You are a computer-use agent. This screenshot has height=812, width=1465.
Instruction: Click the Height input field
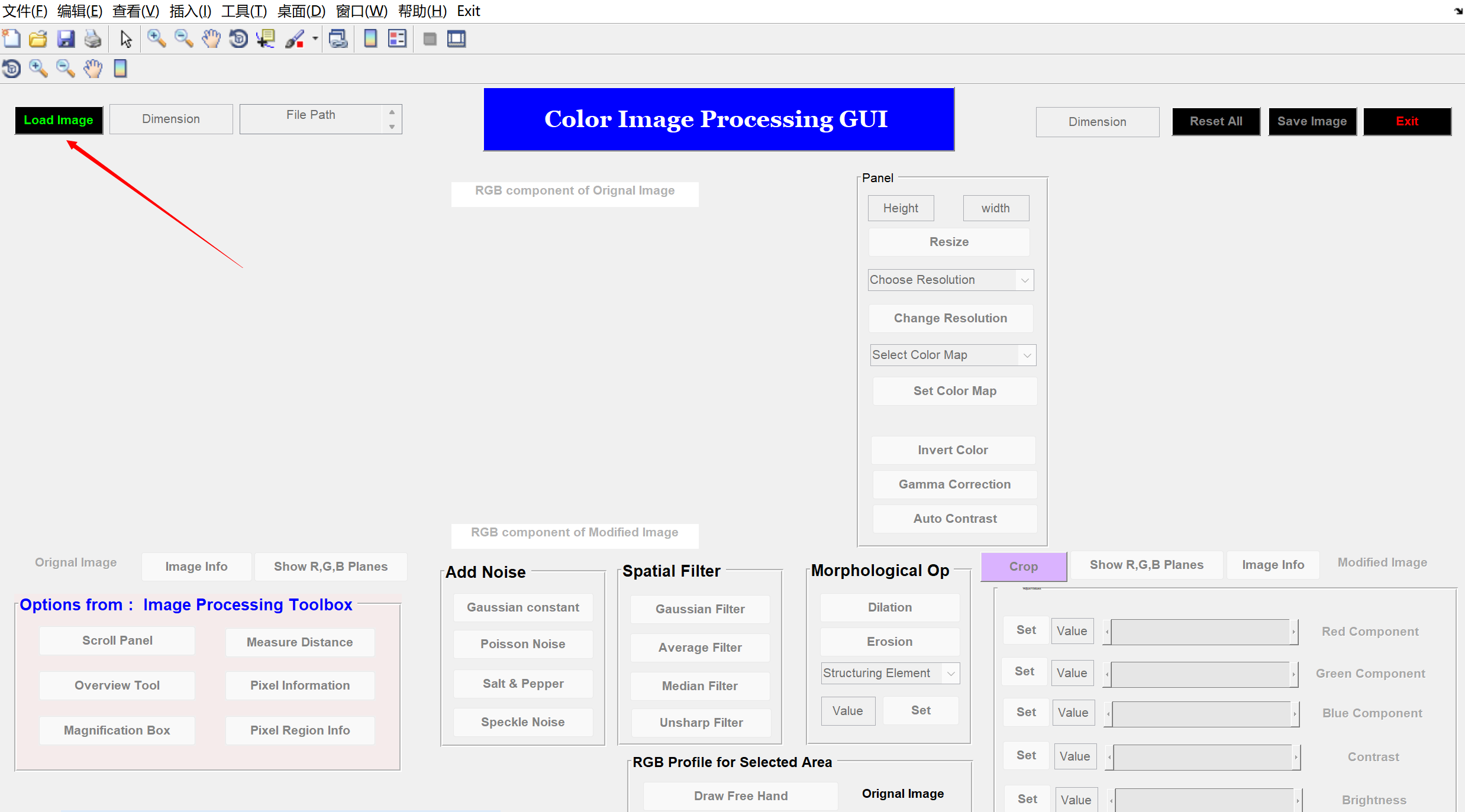pos(901,208)
